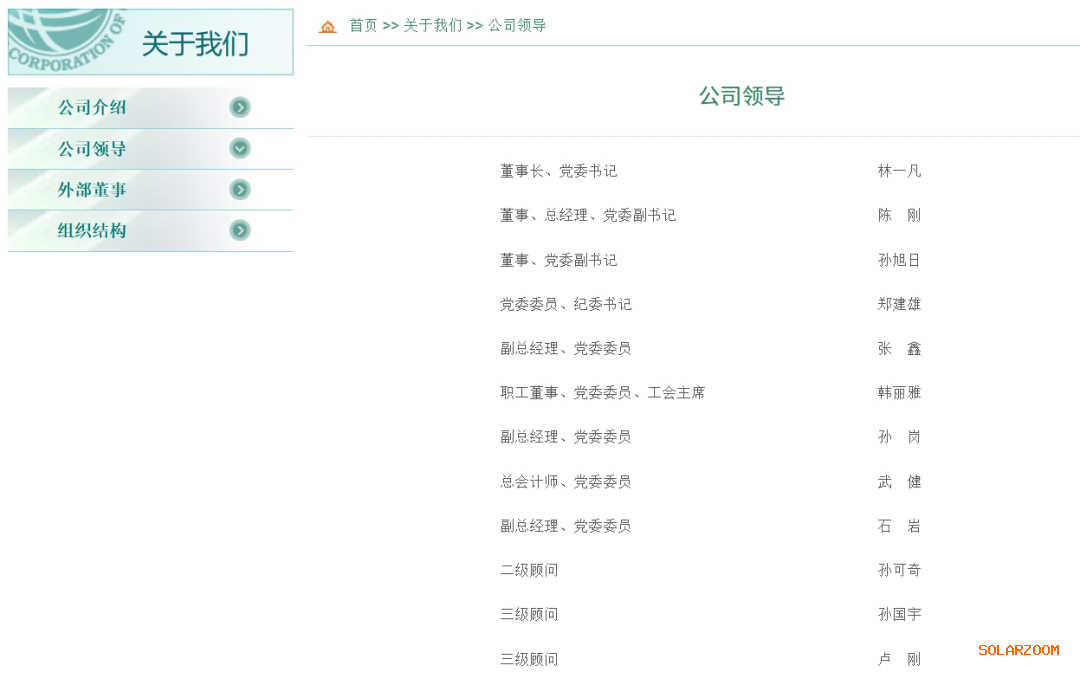Click the SOLARZOOM watermark
The height and width of the screenshot is (685, 1080).
tap(1018, 650)
